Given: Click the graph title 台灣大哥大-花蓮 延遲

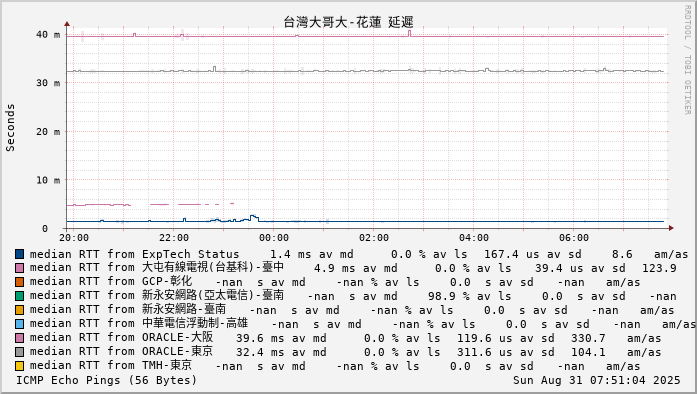Looking at the screenshot, I should [348, 22].
